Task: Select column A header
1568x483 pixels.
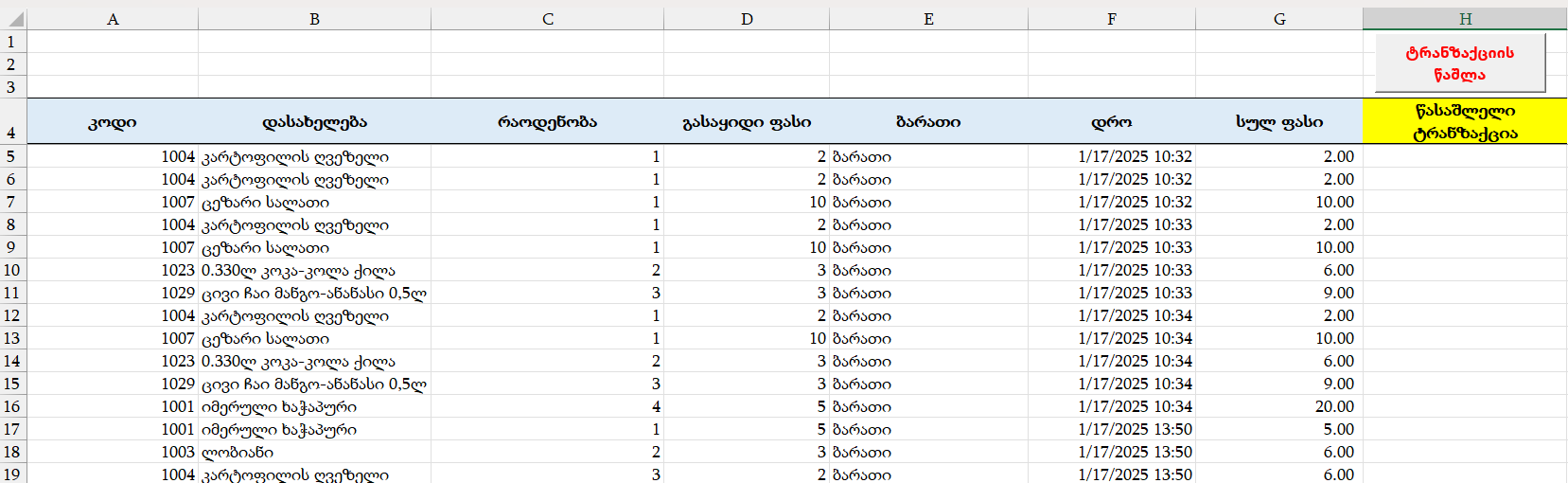Action: click(113, 19)
